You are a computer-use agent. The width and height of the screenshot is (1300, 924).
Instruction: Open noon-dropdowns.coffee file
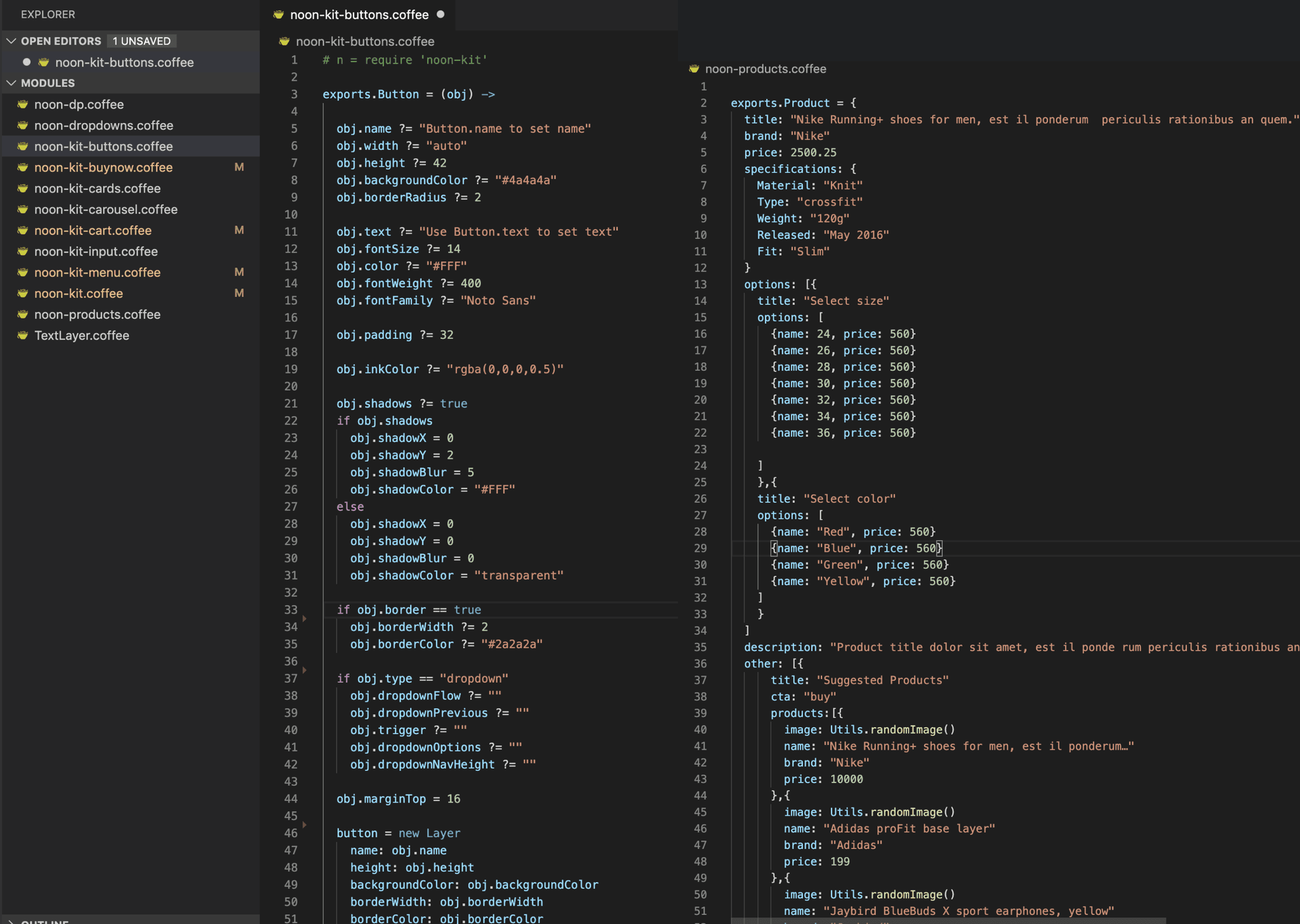[x=130, y=125]
